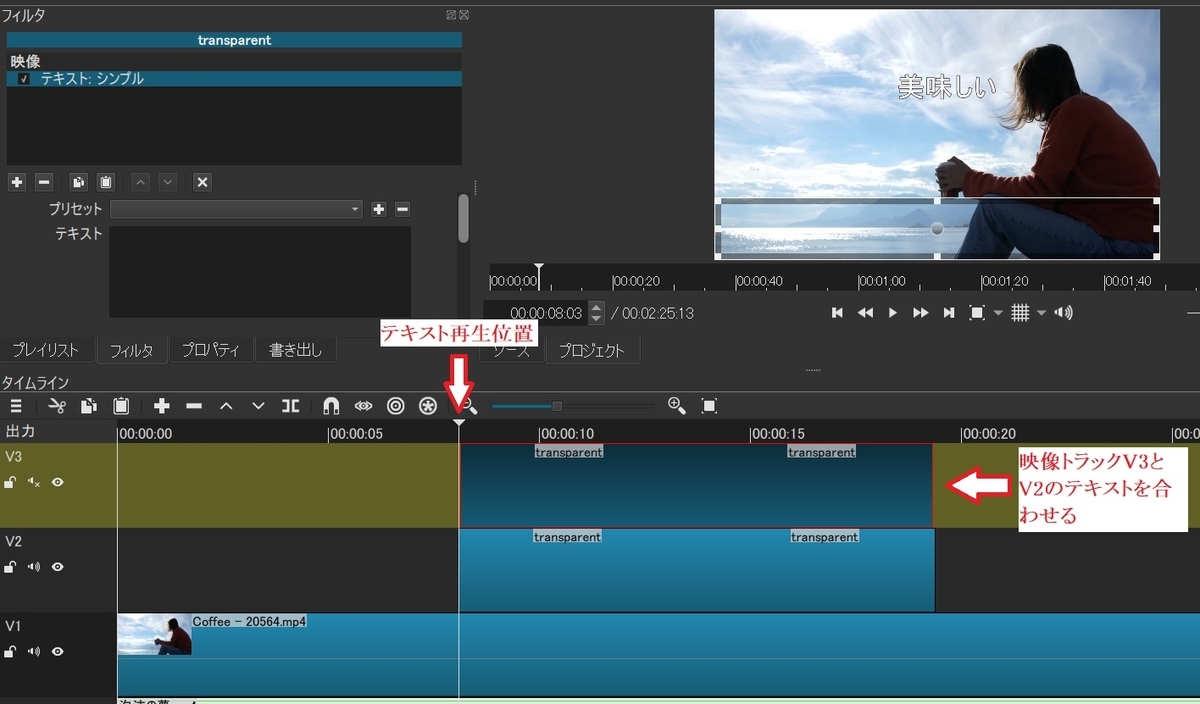The height and width of the screenshot is (704, 1200).
Task: Delete preset with minus button
Action: click(402, 209)
